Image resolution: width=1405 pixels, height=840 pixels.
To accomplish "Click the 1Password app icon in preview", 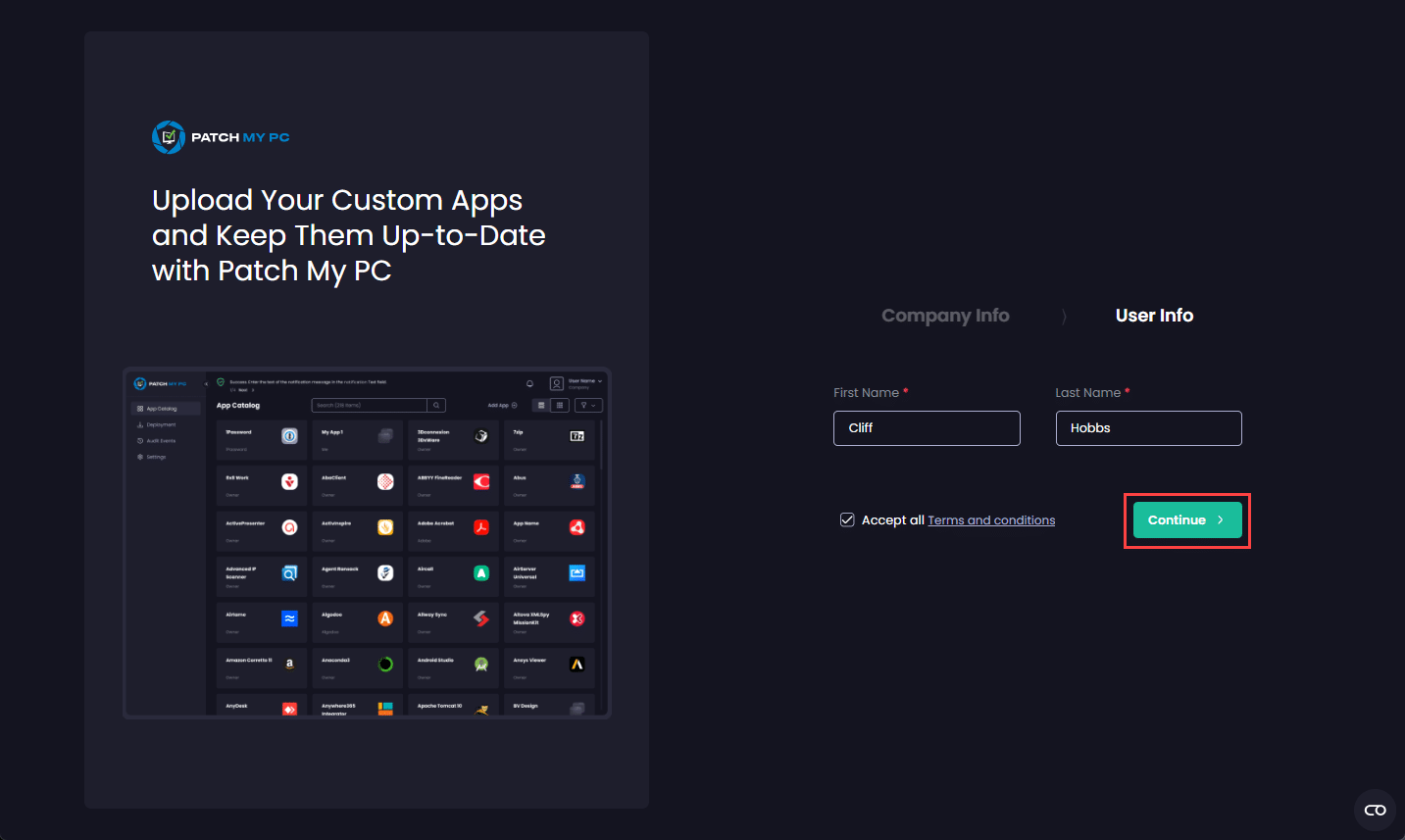I will 289,436.
